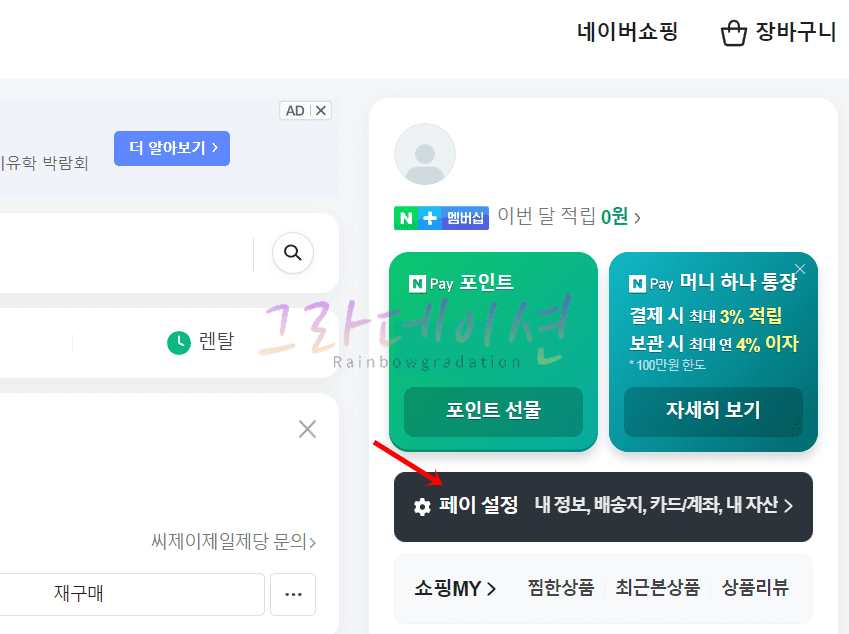This screenshot has width=849, height=634.
Task: Close the ad with the X
Action: (x=321, y=110)
